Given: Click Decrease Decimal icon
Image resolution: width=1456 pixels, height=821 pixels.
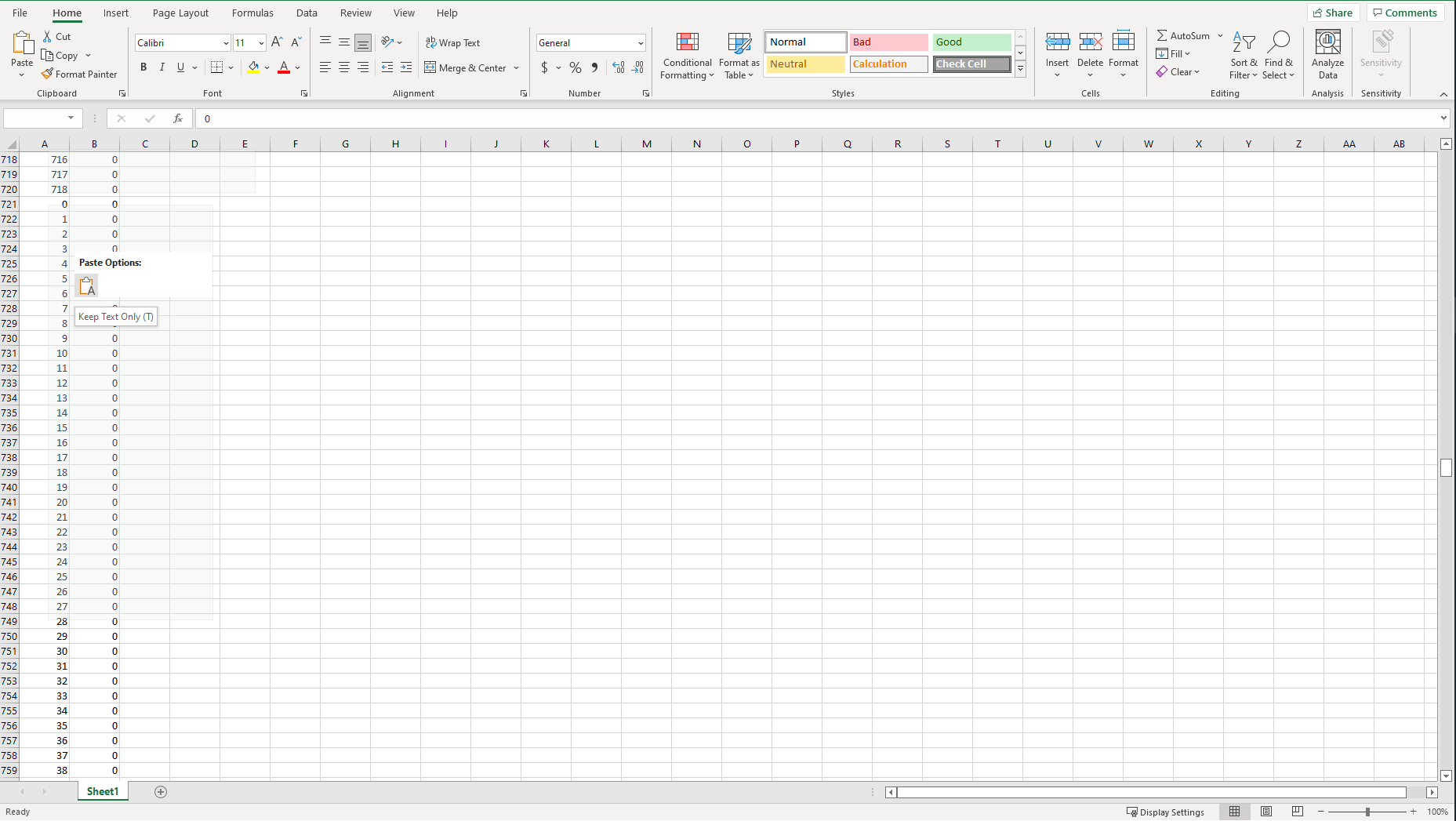Looking at the screenshot, I should pos(637,67).
